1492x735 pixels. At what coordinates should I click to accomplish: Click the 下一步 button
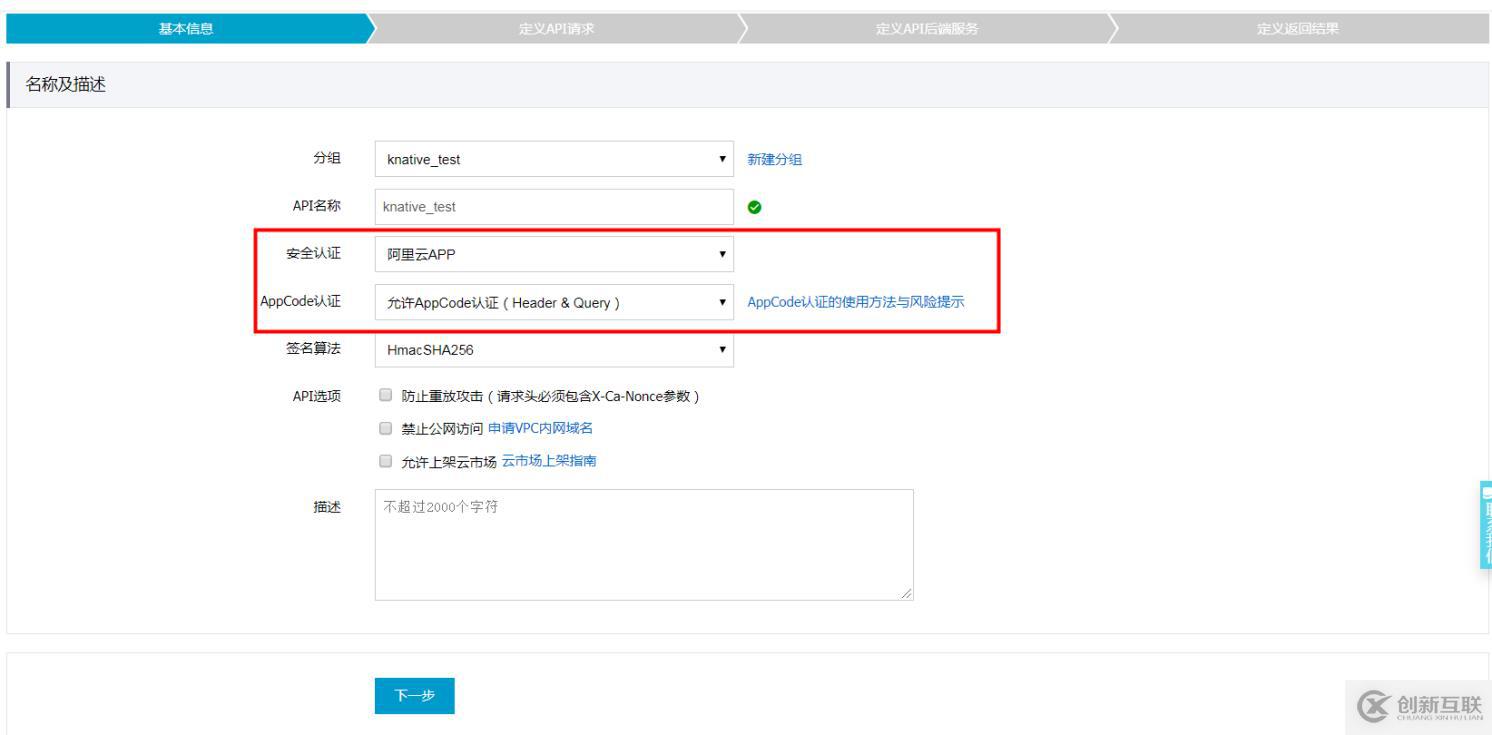tap(414, 696)
